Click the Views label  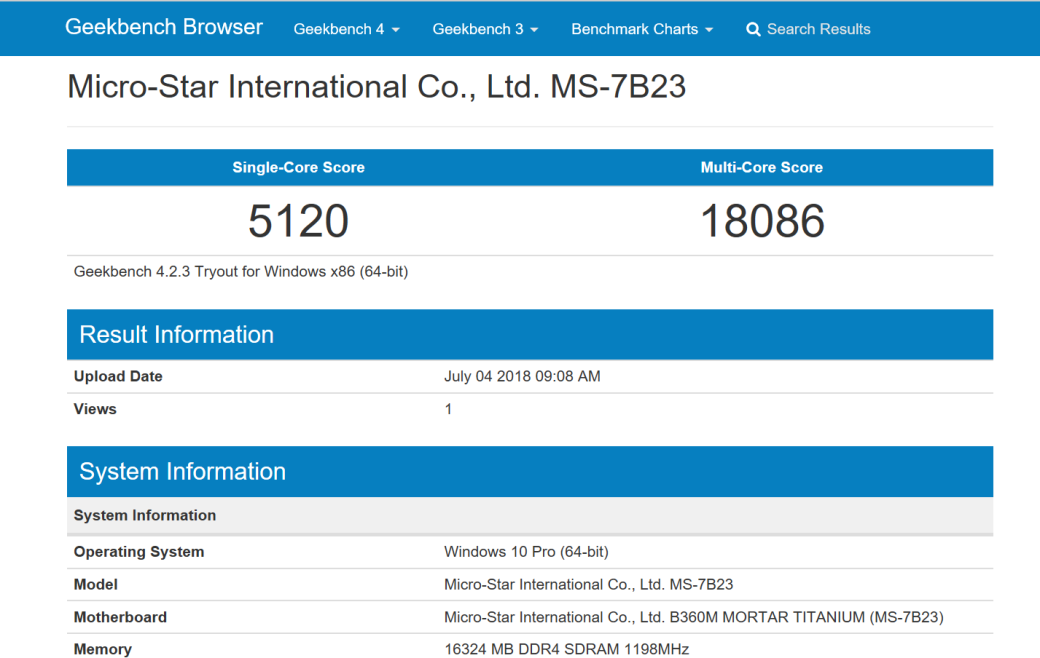95,409
